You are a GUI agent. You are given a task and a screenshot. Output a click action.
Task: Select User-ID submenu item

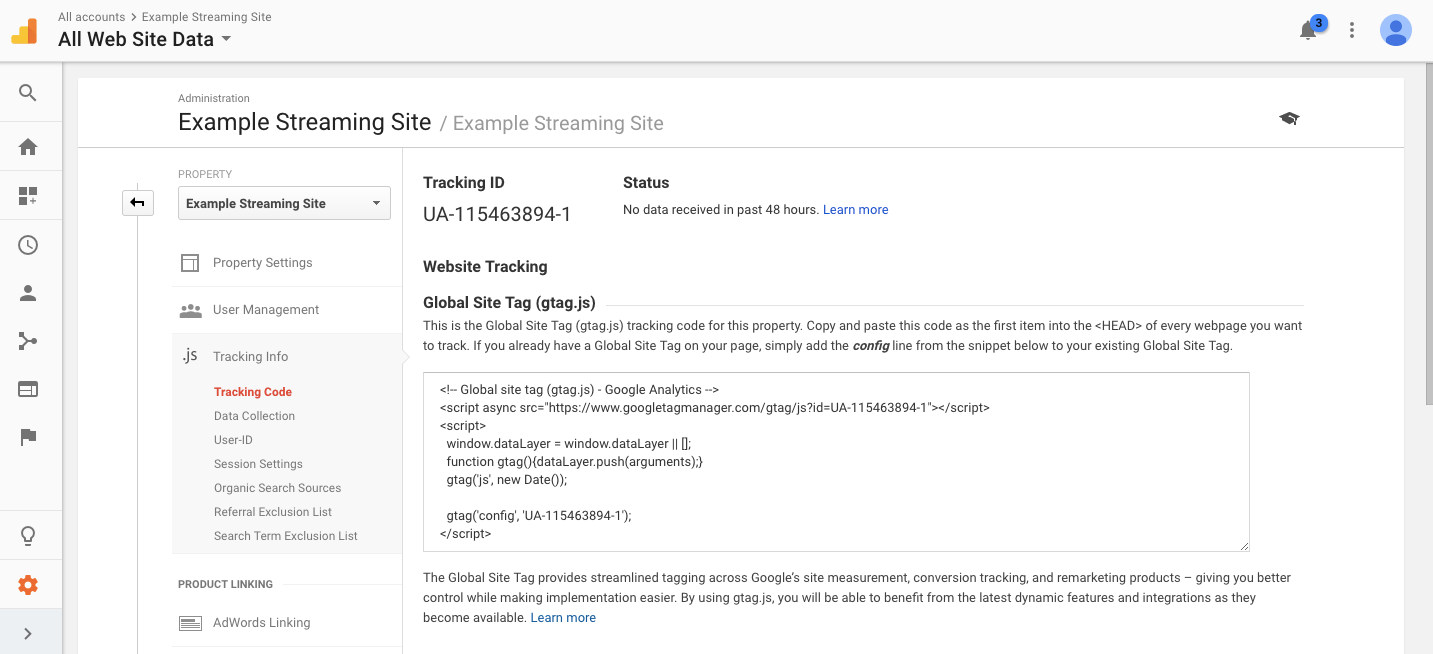[233, 440]
